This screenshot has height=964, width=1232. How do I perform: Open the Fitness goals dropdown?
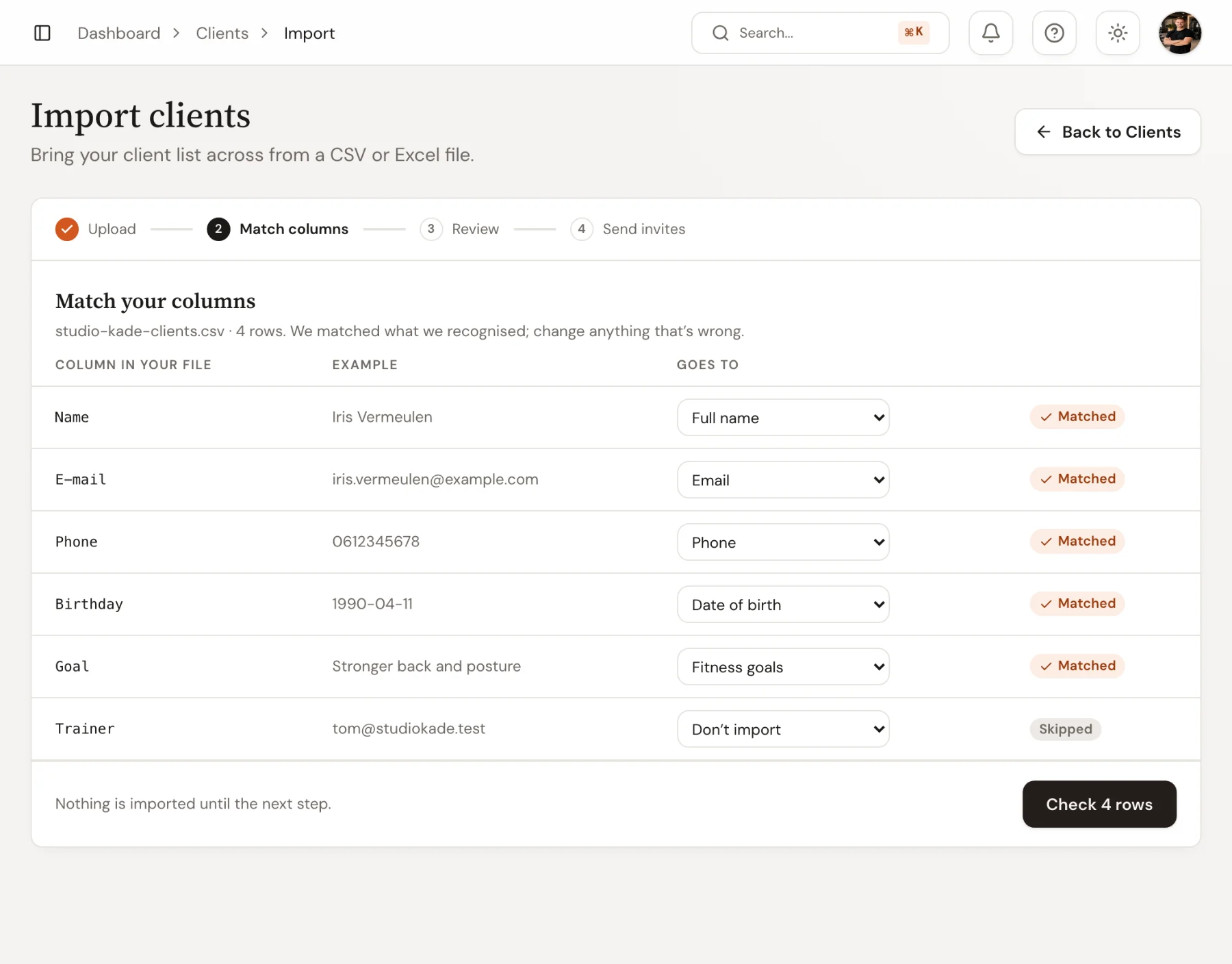pos(783,667)
